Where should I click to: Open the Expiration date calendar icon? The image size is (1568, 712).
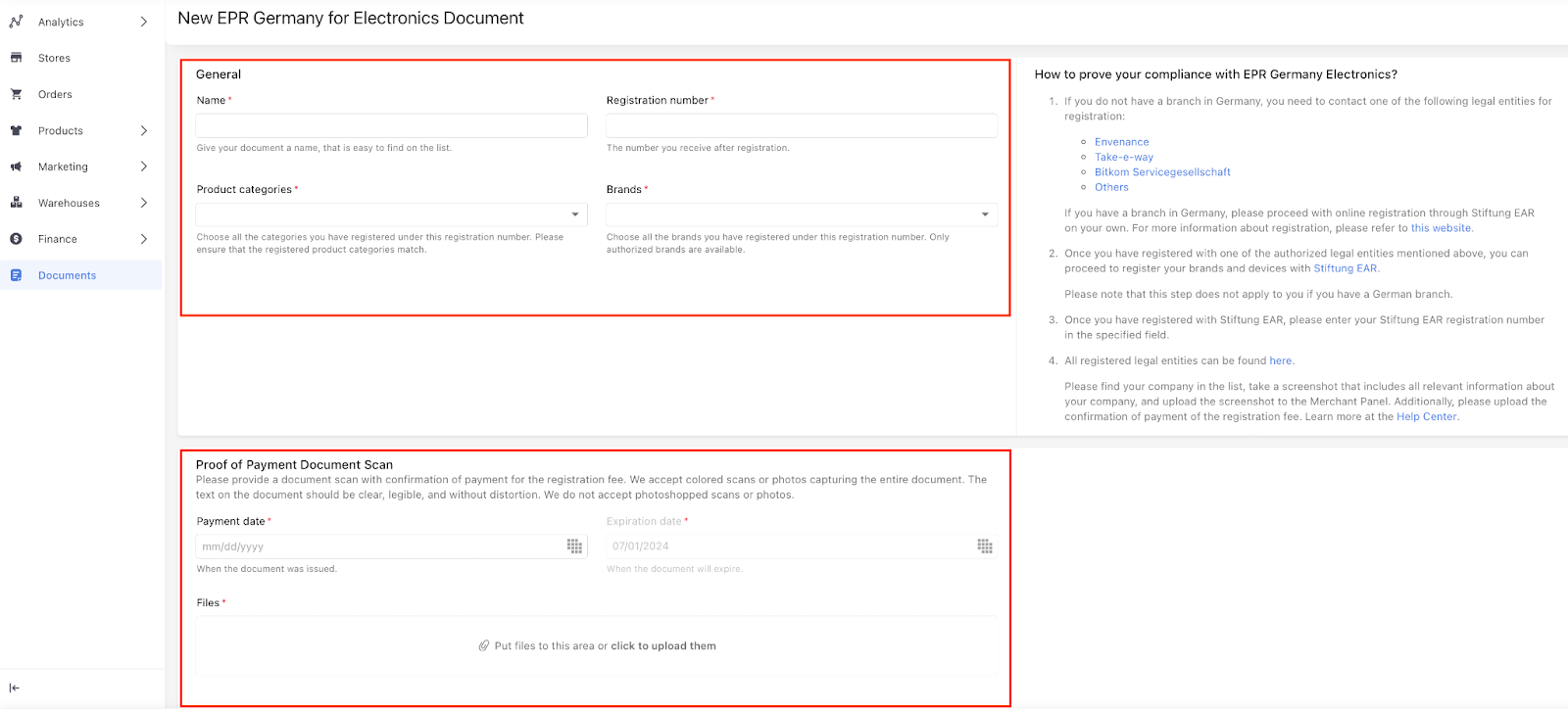coord(985,546)
